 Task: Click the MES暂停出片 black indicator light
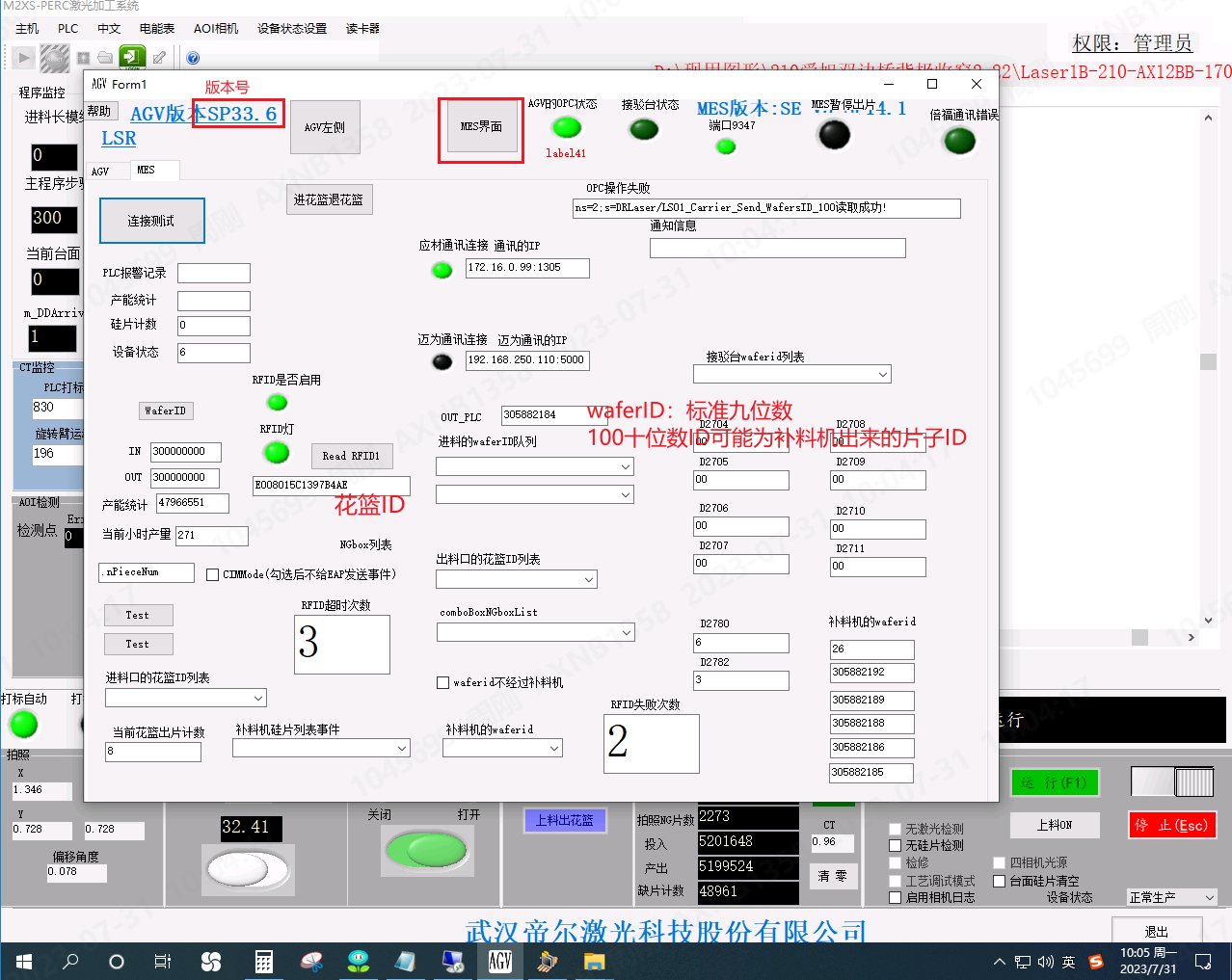click(835, 135)
